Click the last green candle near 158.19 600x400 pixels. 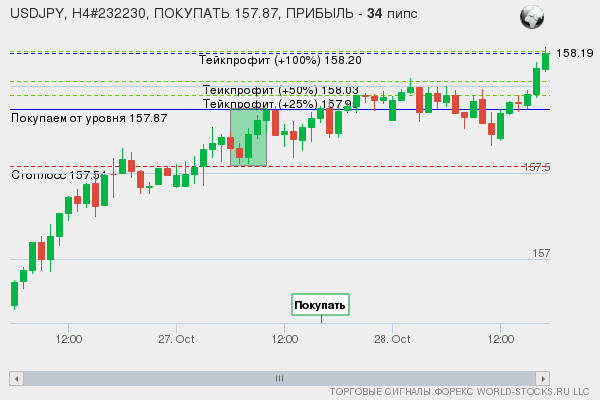point(546,60)
